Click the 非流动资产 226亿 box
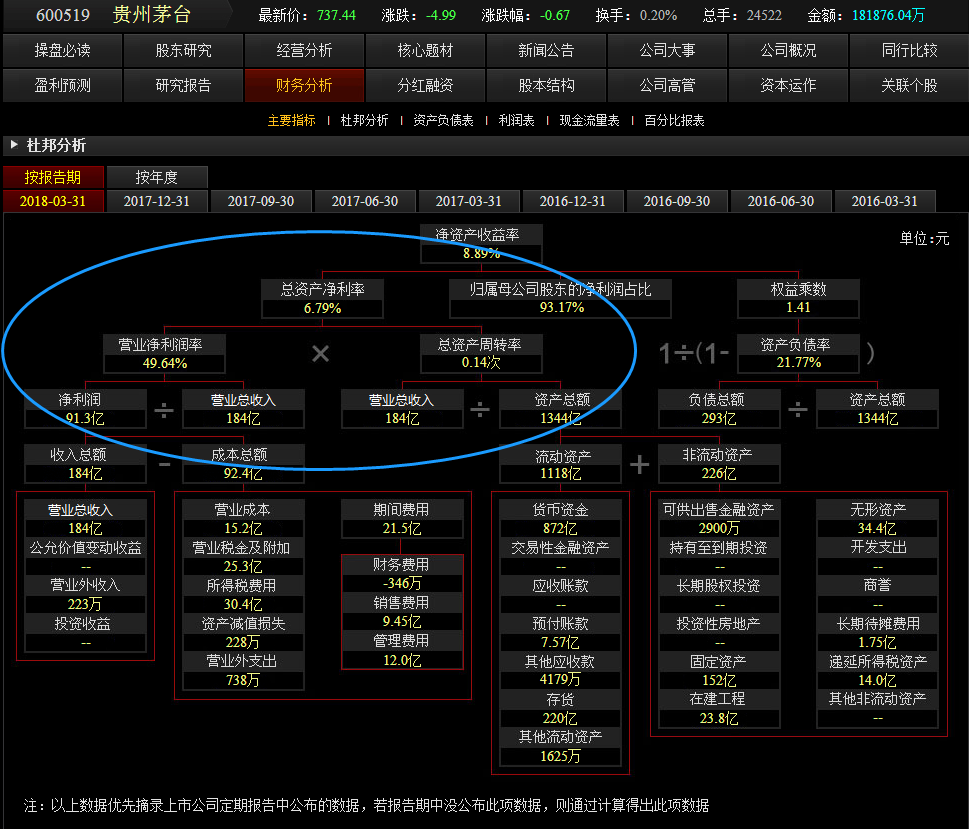969x829 pixels. coord(719,464)
